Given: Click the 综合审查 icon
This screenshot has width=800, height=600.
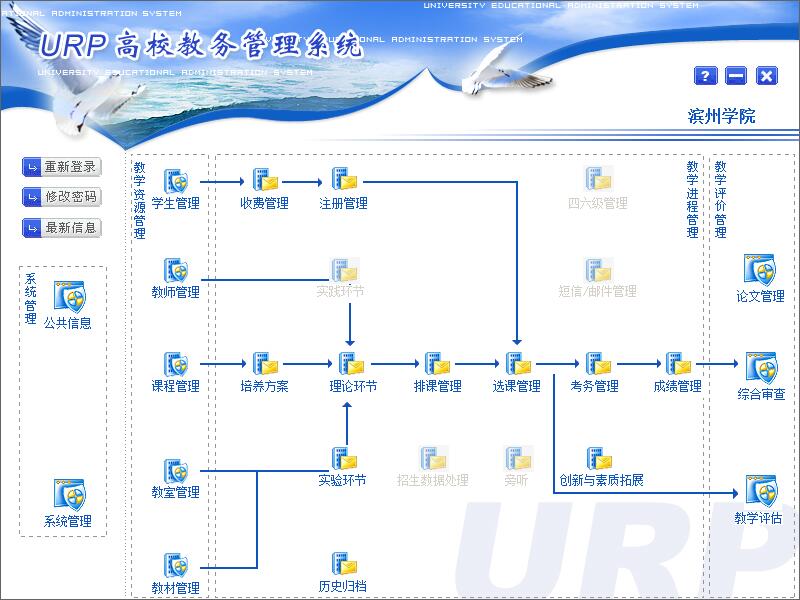Looking at the screenshot, I should [760, 368].
